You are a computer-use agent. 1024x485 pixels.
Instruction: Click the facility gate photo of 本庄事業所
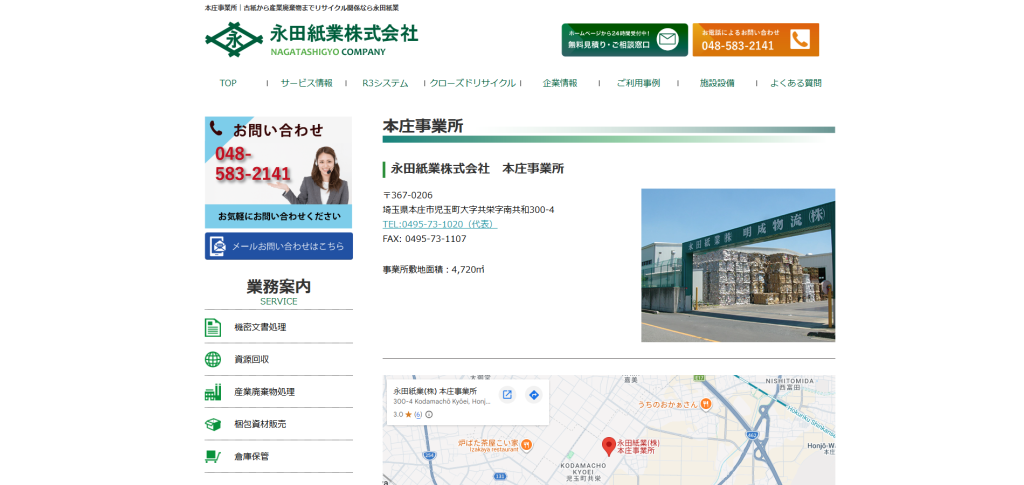point(738,265)
